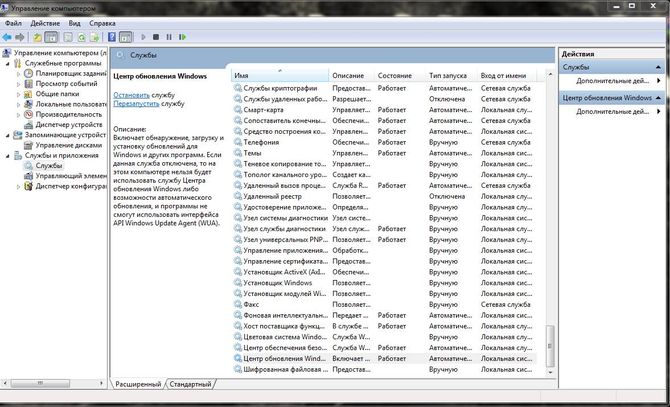The height and width of the screenshot is (407, 670).
Task: Click the Up one level folder icon
Action: coord(38,37)
